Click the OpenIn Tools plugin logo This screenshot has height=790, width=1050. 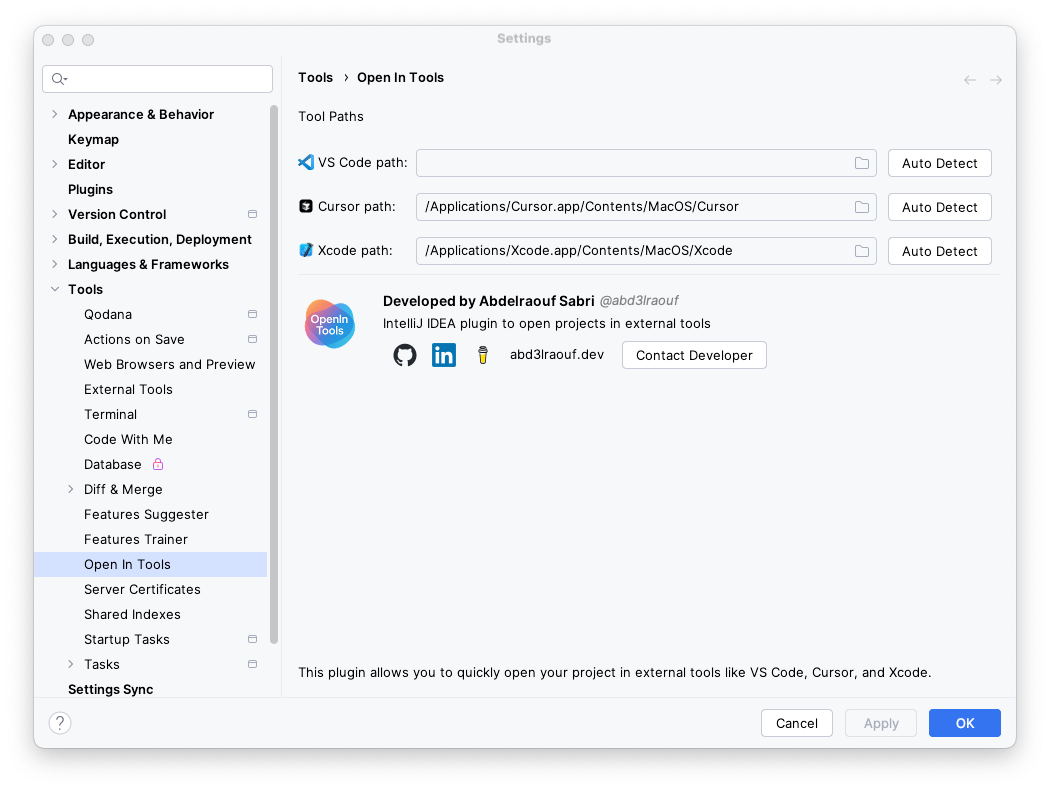[329, 323]
